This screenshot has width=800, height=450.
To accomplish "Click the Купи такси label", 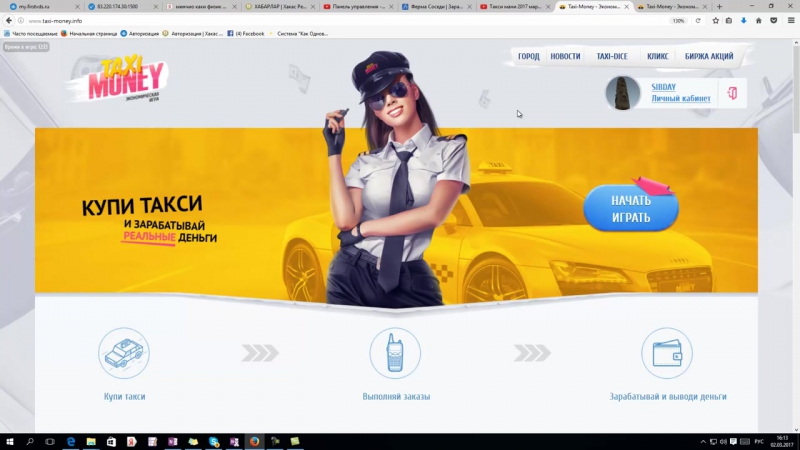I will pyautogui.click(x=124, y=396).
